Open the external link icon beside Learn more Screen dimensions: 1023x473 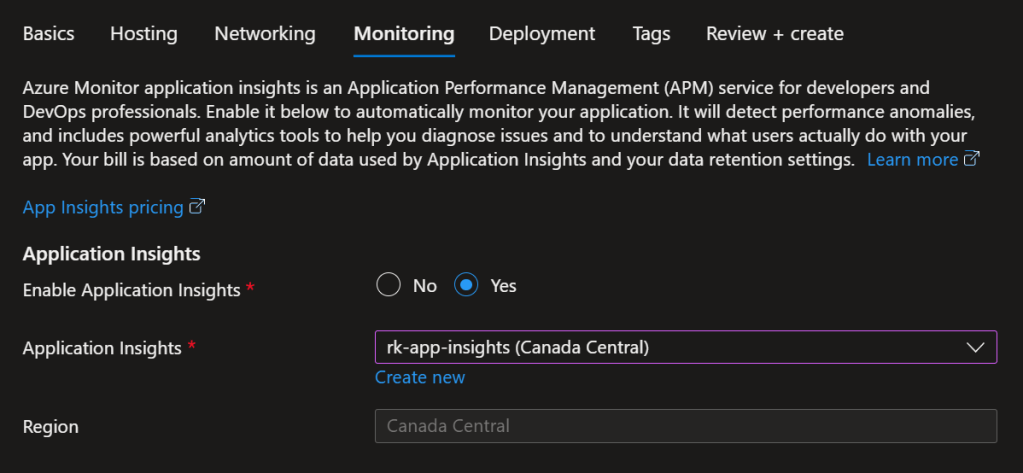tap(971, 160)
